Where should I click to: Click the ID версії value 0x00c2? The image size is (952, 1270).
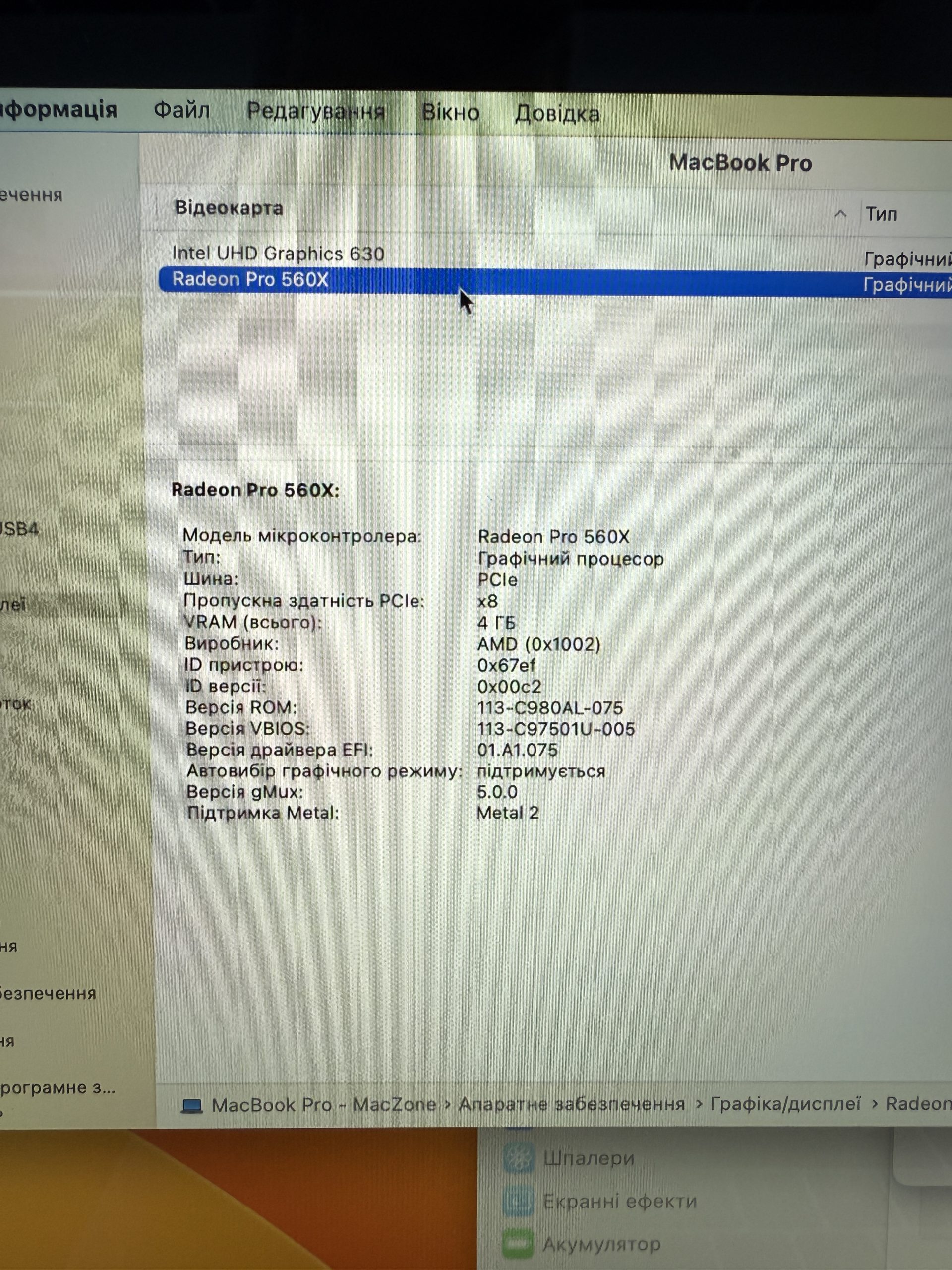509,687
